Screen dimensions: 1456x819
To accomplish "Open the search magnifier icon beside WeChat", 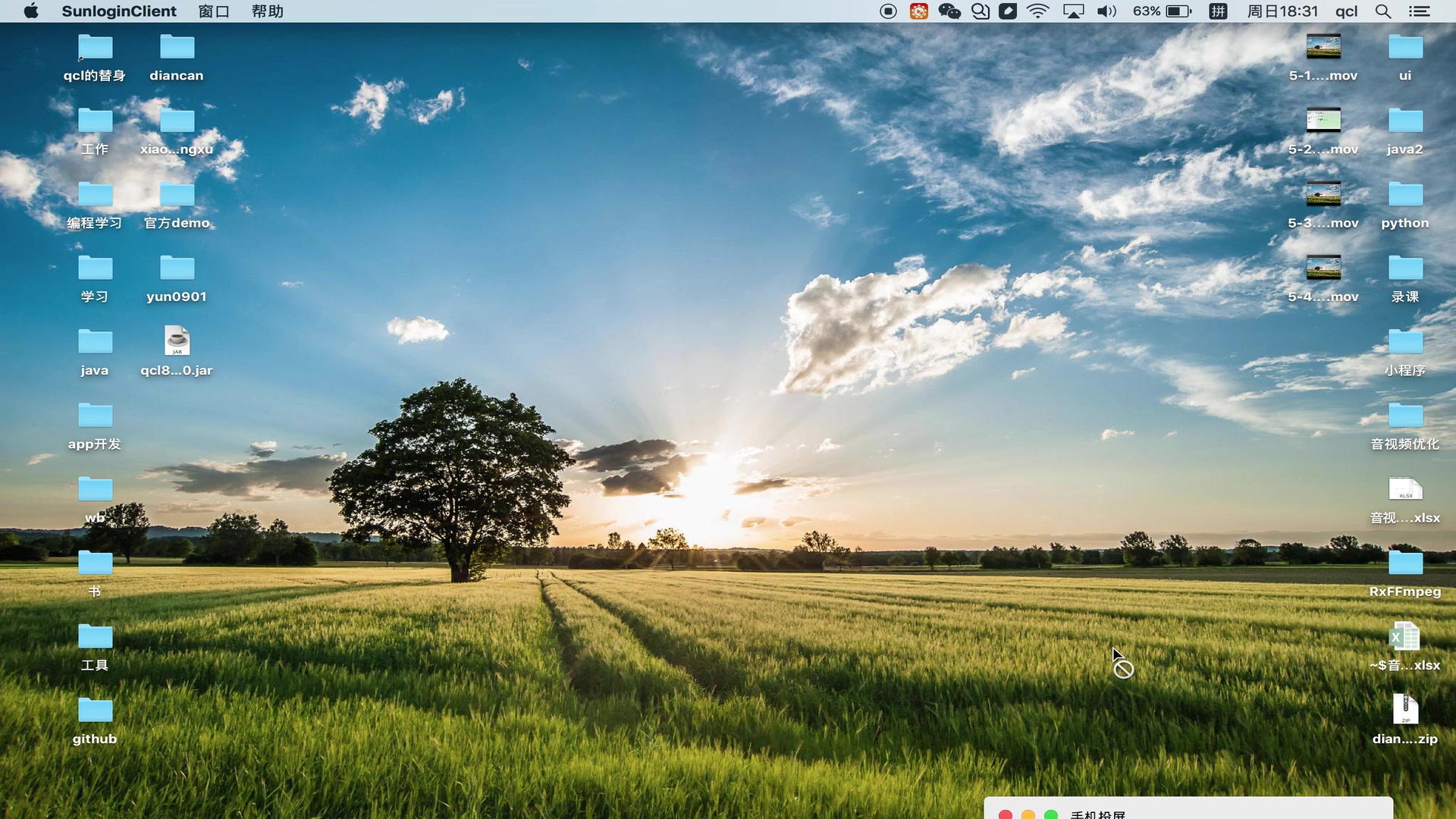I will point(981,11).
